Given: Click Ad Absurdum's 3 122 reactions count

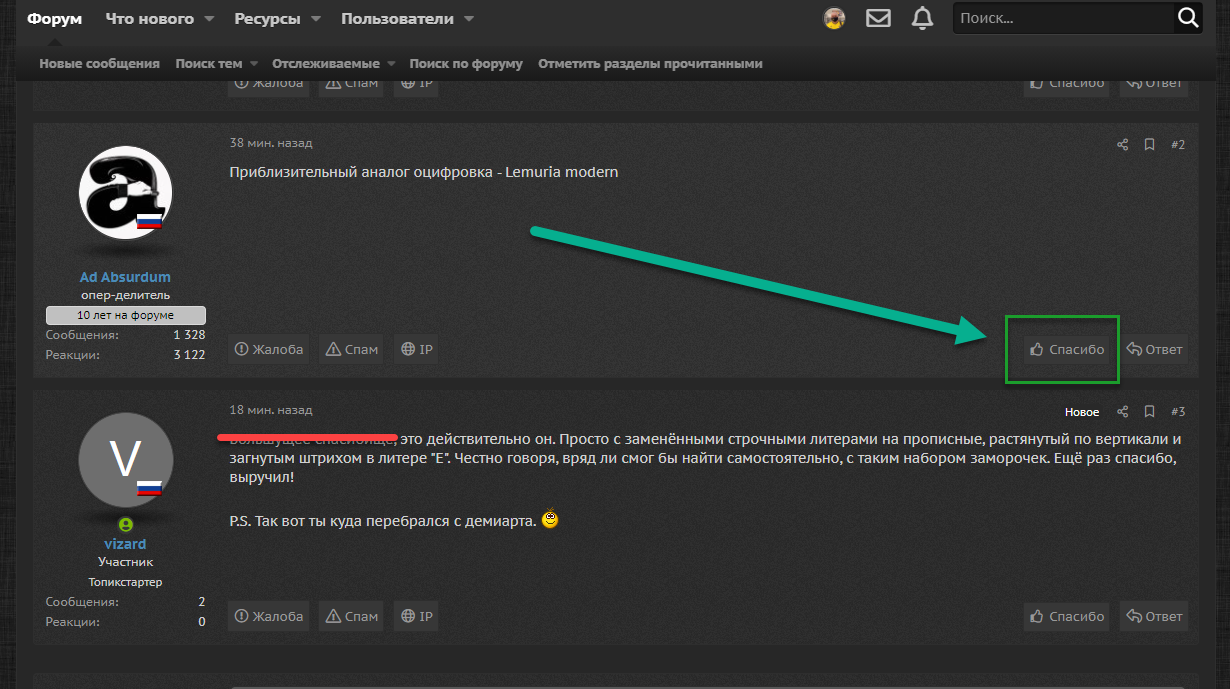Looking at the screenshot, I should pos(189,355).
